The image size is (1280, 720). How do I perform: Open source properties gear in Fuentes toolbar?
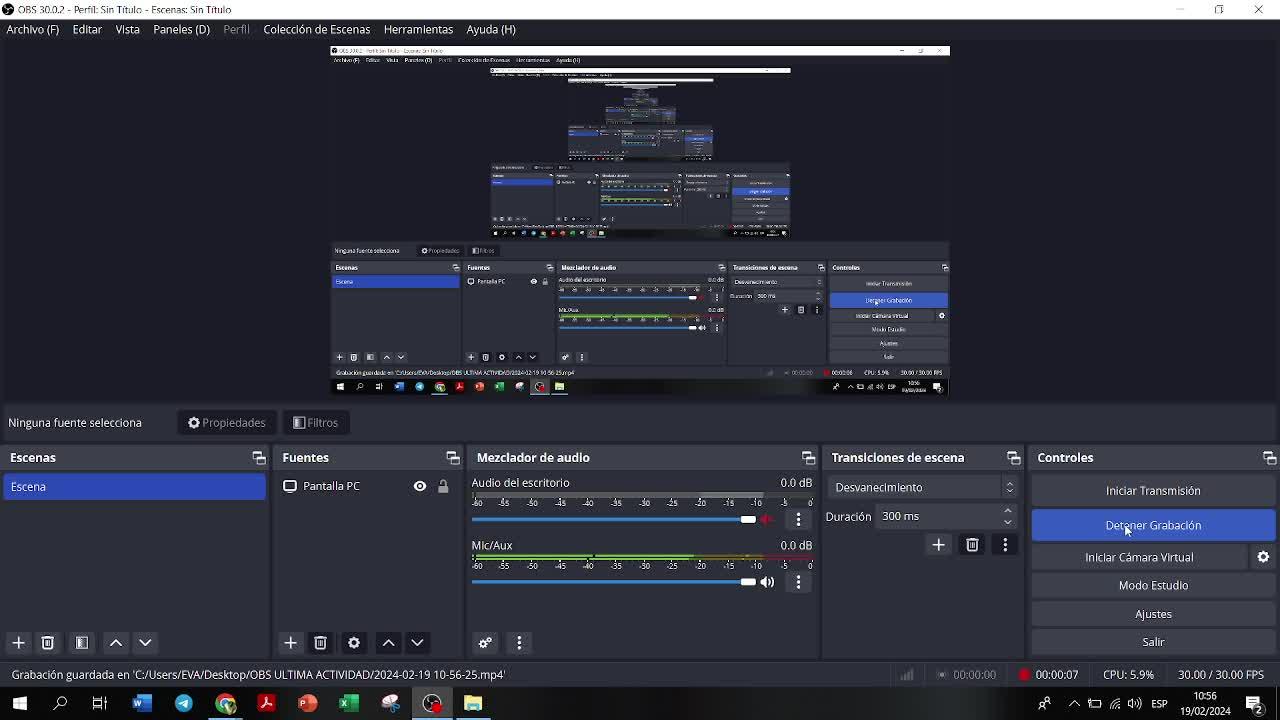point(354,643)
